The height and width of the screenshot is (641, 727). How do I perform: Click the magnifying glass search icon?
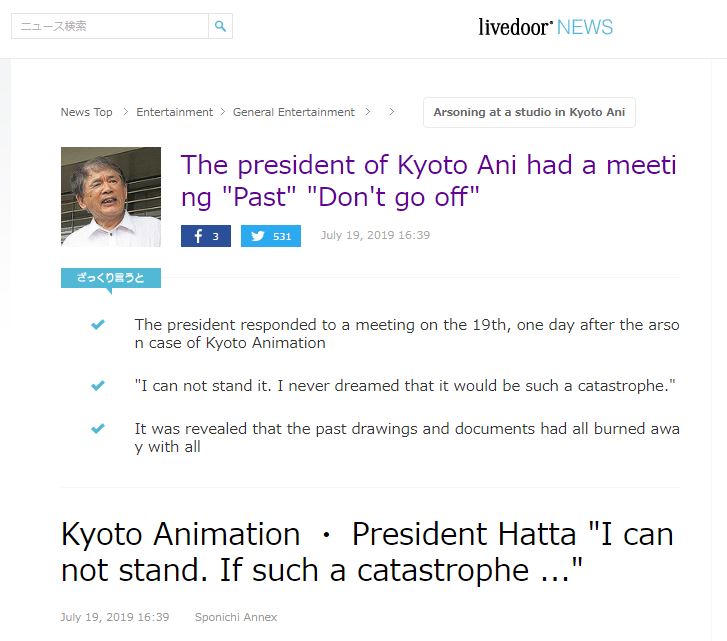(x=220, y=26)
